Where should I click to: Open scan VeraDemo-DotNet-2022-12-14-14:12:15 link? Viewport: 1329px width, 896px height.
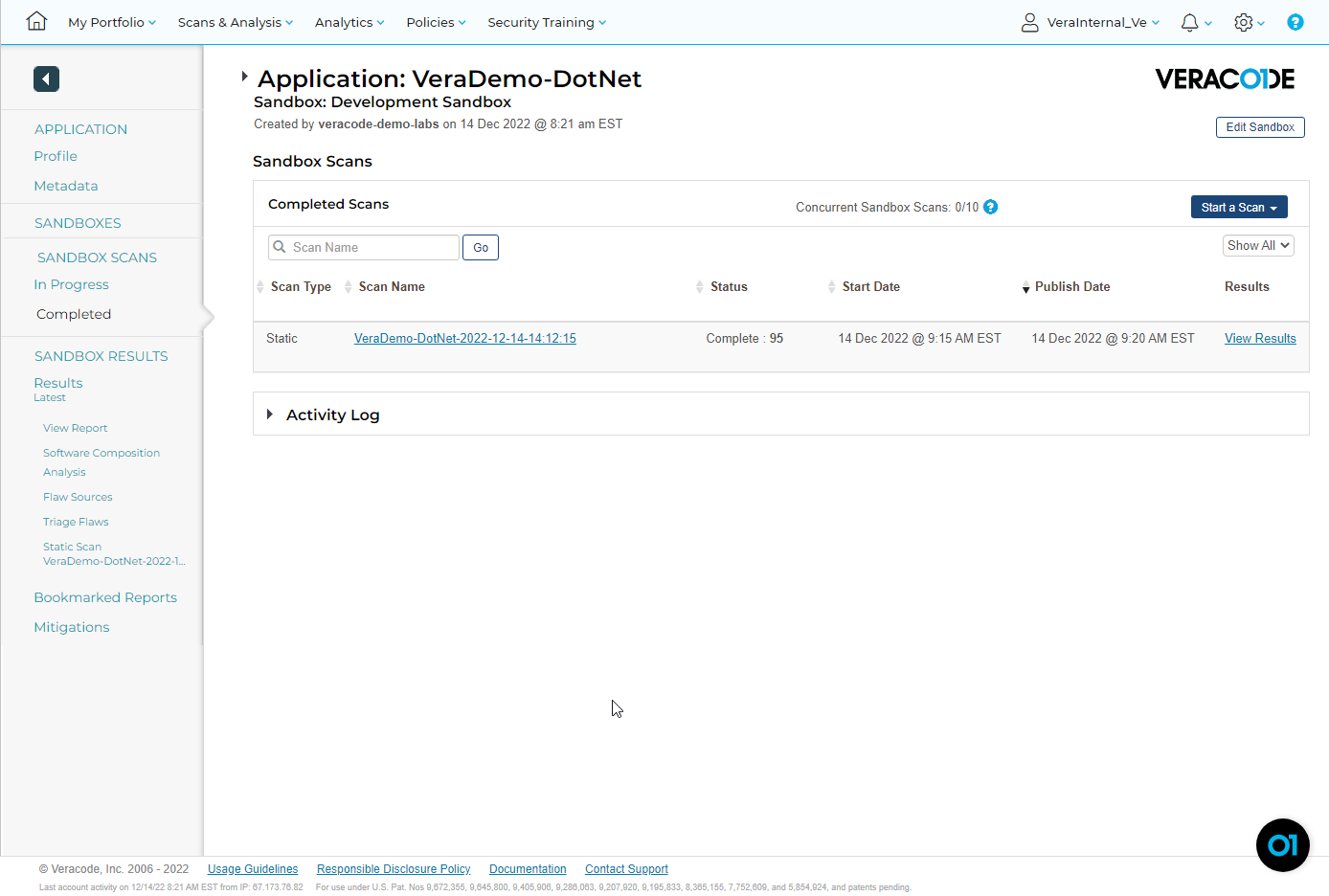pyautogui.click(x=465, y=338)
